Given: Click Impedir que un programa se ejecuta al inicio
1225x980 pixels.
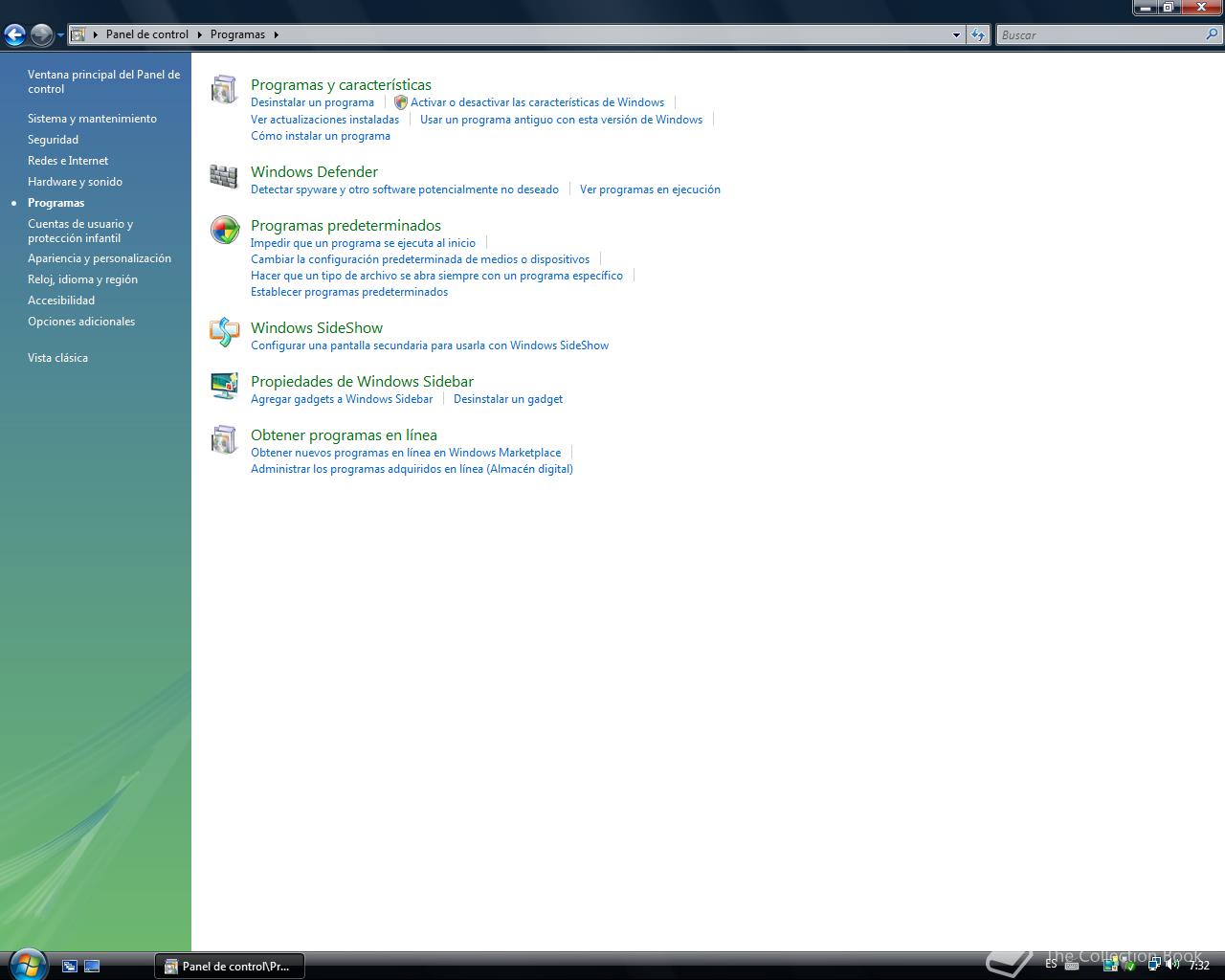Looking at the screenshot, I should (x=363, y=243).
